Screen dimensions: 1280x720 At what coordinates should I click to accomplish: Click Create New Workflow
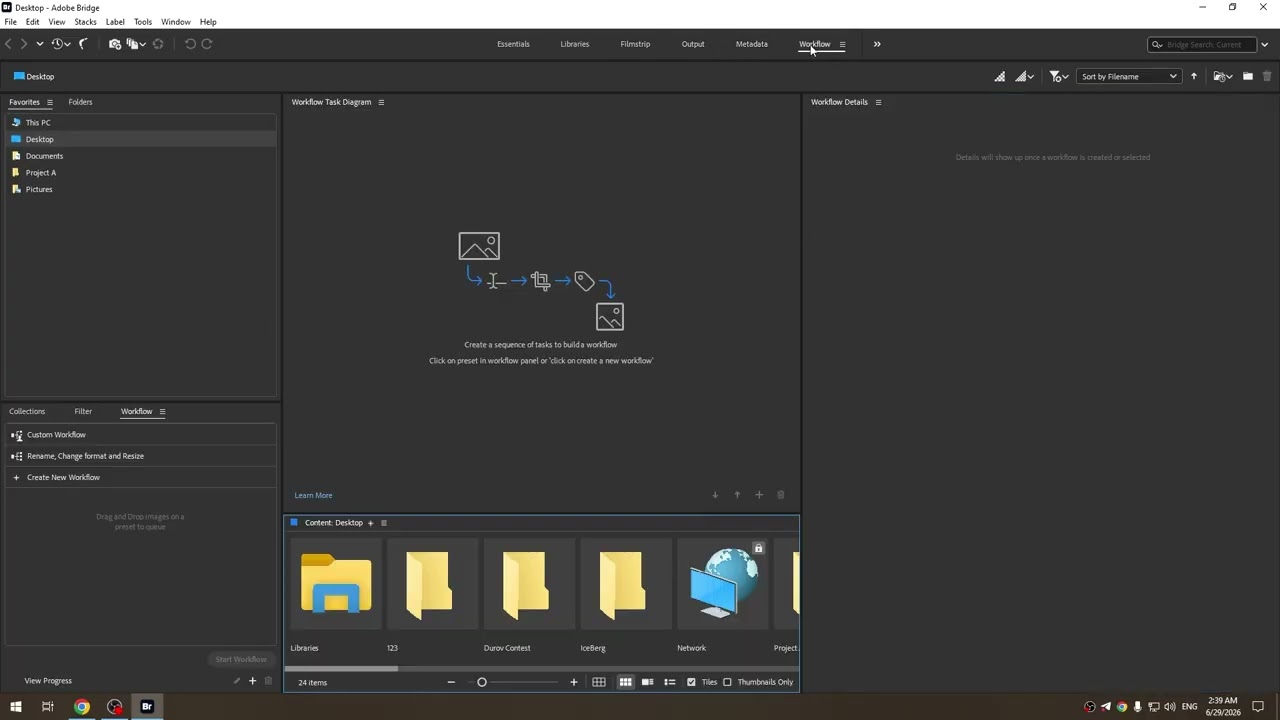140,477
